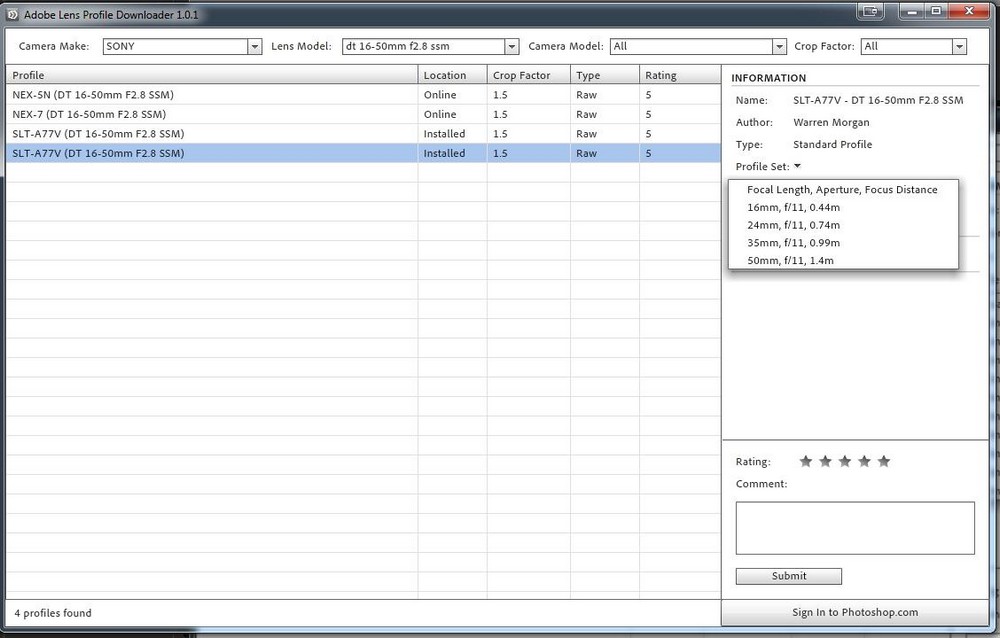Sort by Profile column header
Image resolution: width=1000 pixels, height=638 pixels.
coord(212,75)
